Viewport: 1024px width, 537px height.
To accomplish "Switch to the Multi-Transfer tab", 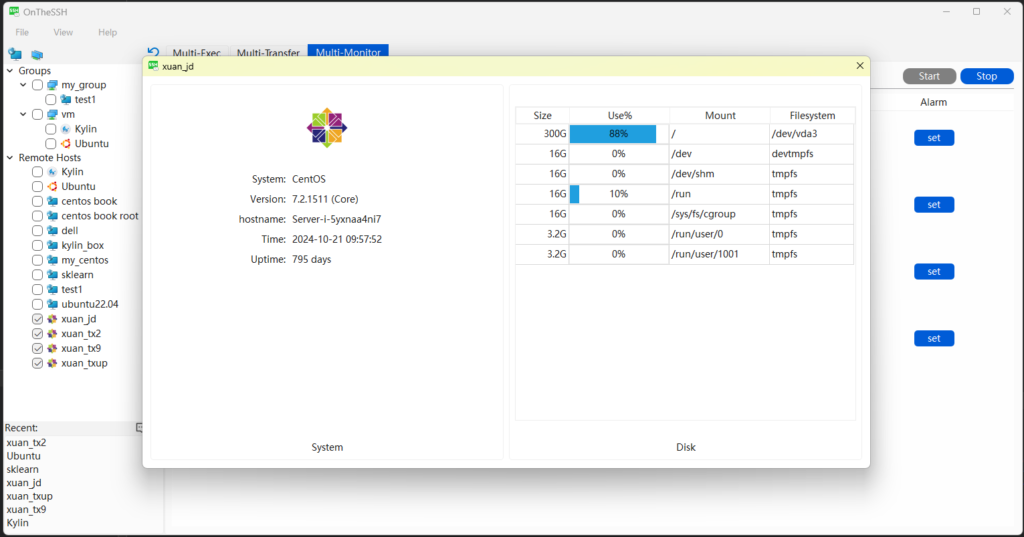I will (x=270, y=53).
